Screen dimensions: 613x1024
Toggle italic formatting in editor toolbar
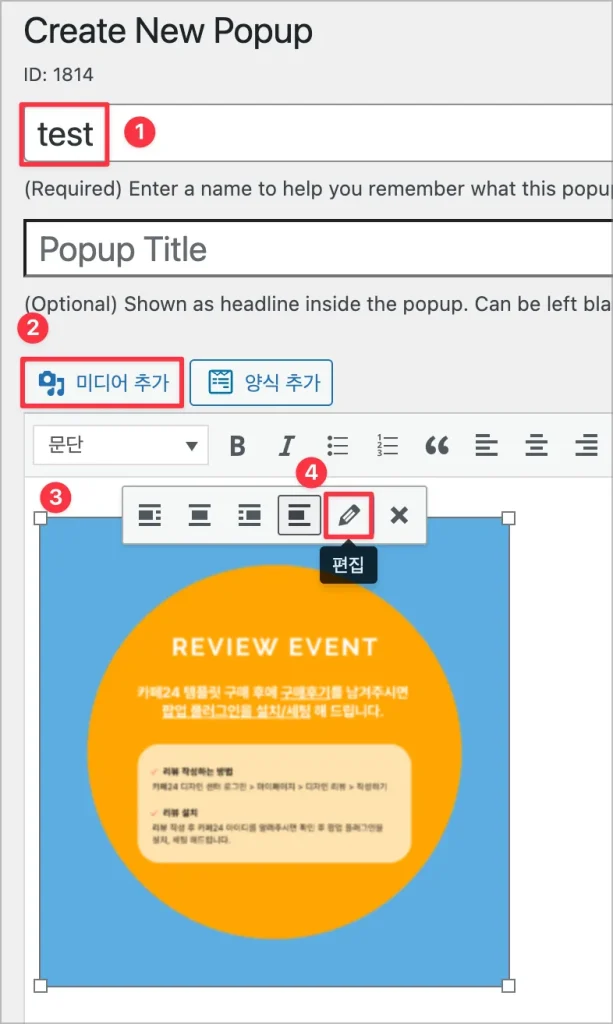coord(287,445)
